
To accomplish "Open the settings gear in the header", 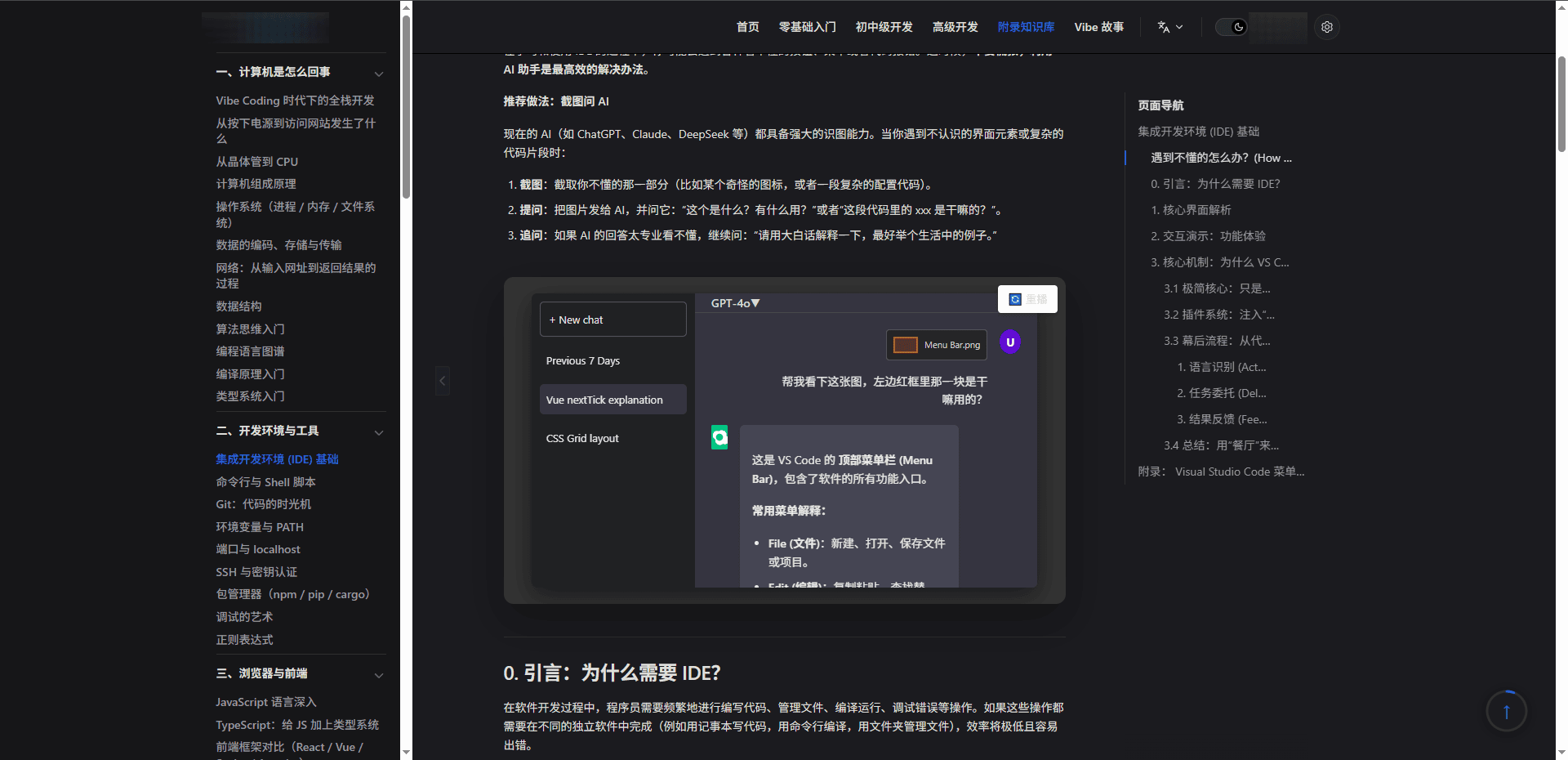I will pyautogui.click(x=1327, y=27).
